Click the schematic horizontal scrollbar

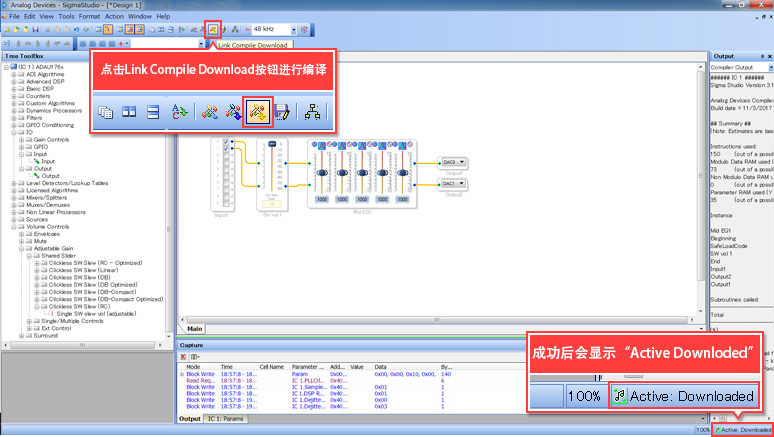click(x=436, y=320)
